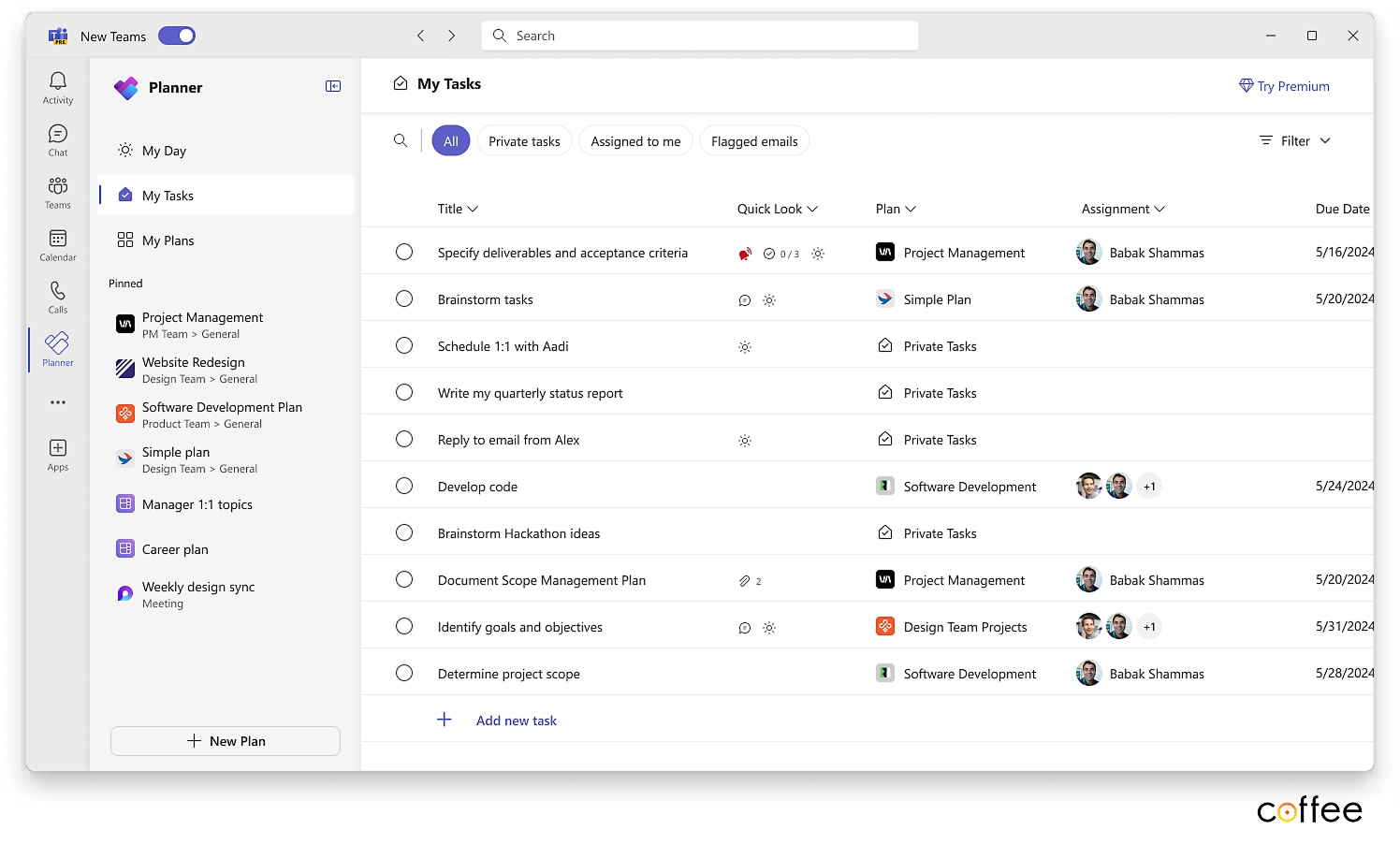Go back with the back arrow
Screen dimensions: 1400x859
coord(421,36)
